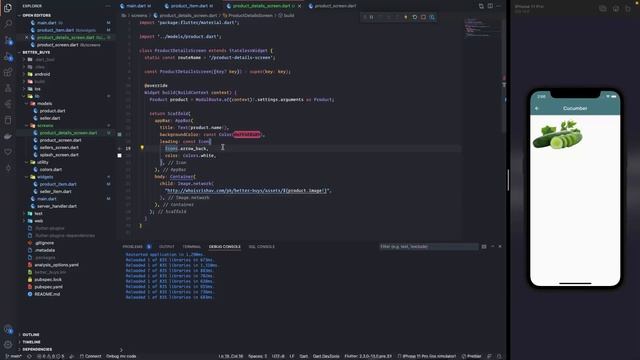Expand the web folder

(x=38, y=221)
